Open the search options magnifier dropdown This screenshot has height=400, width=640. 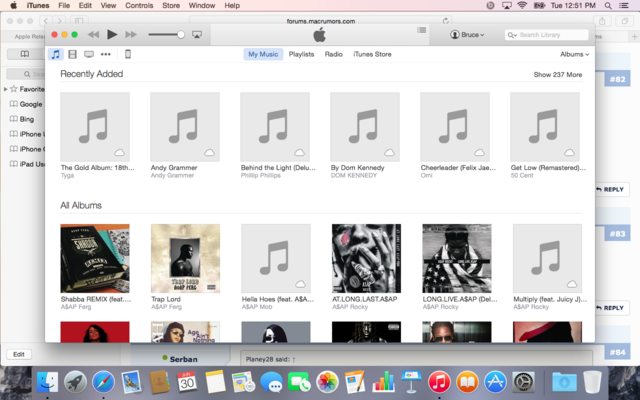coord(512,35)
